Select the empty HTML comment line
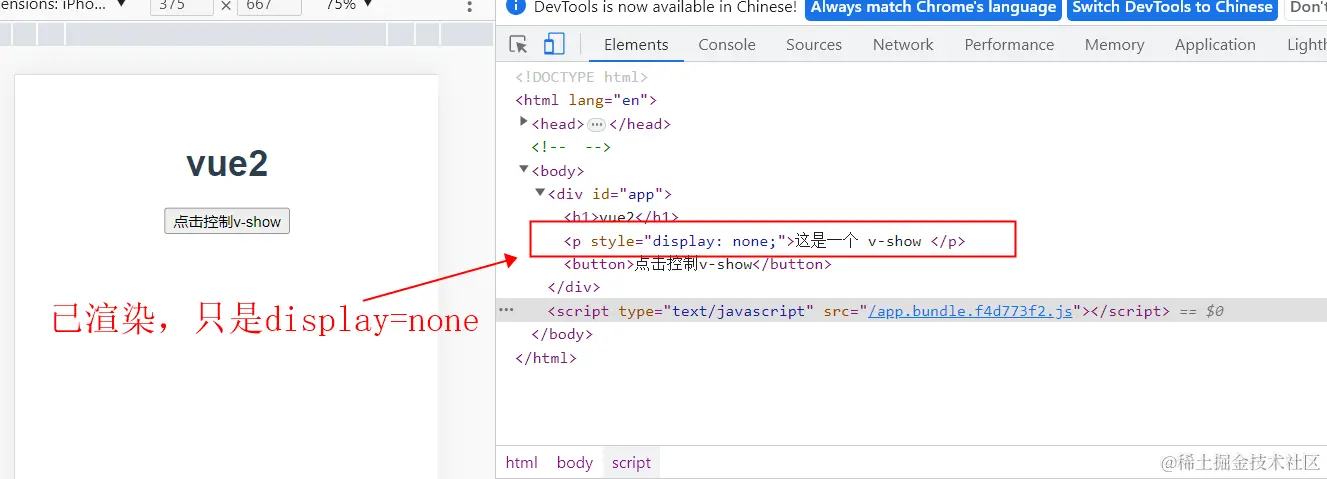The height and width of the screenshot is (479, 1327). [570, 147]
